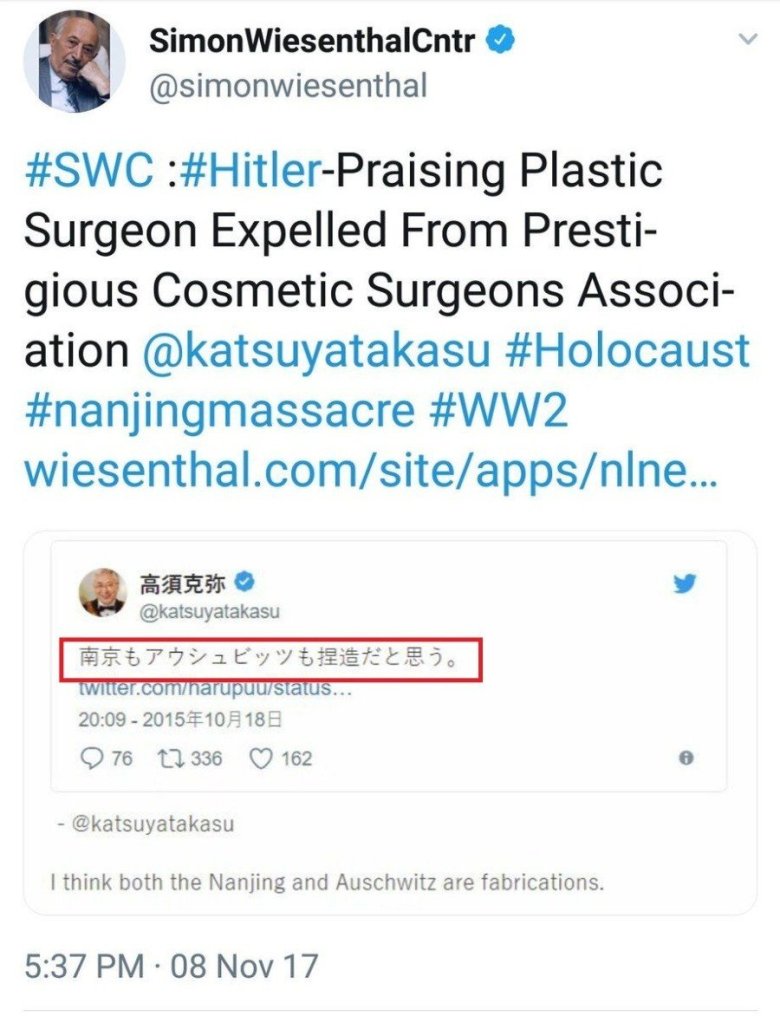Click the info icon in embedded tweet

[687, 757]
